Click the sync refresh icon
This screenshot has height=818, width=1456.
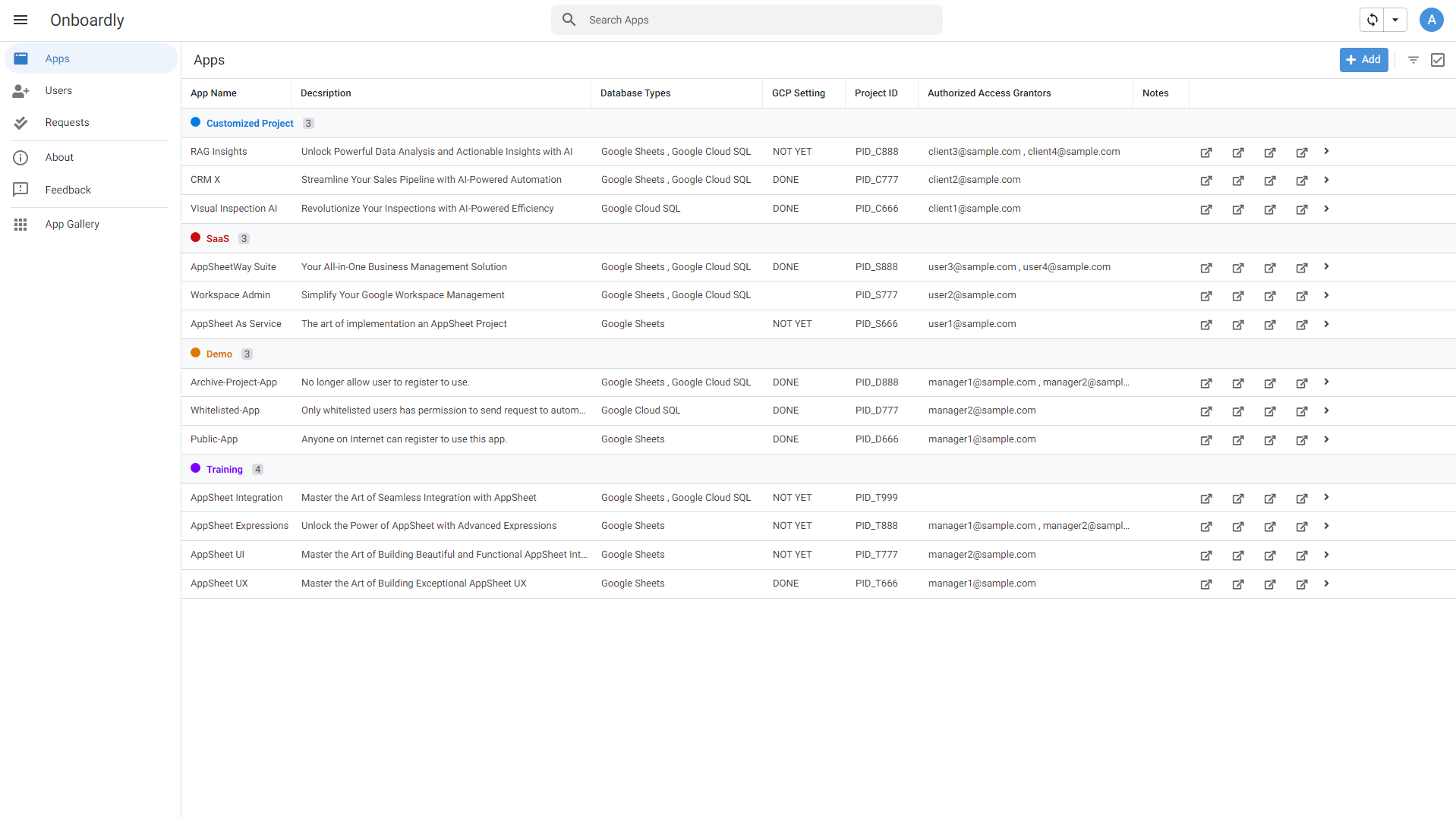pos(1372,20)
